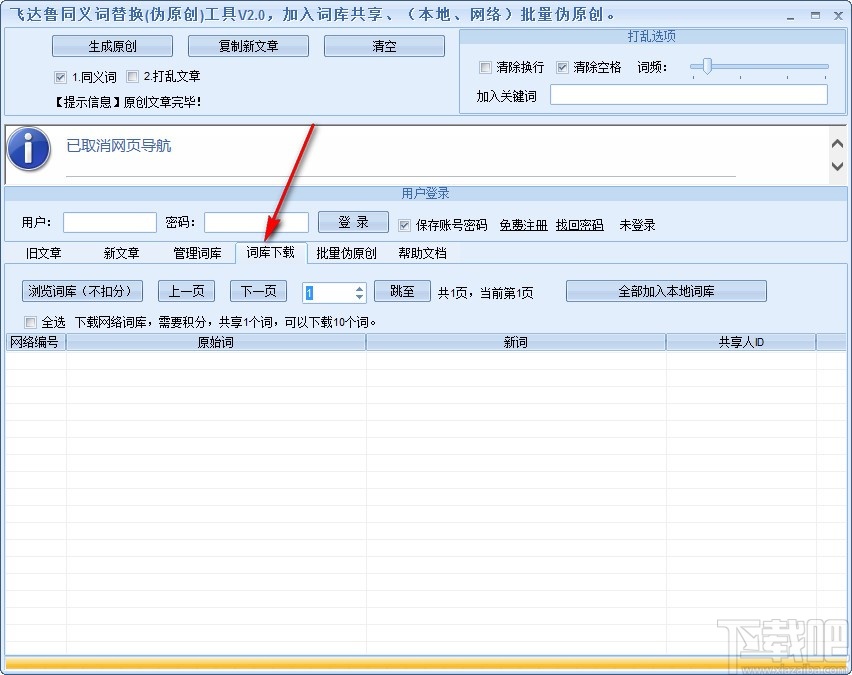Screen dimensions: 852x675
Task: Decrement the page number spinner
Action: click(x=359, y=297)
